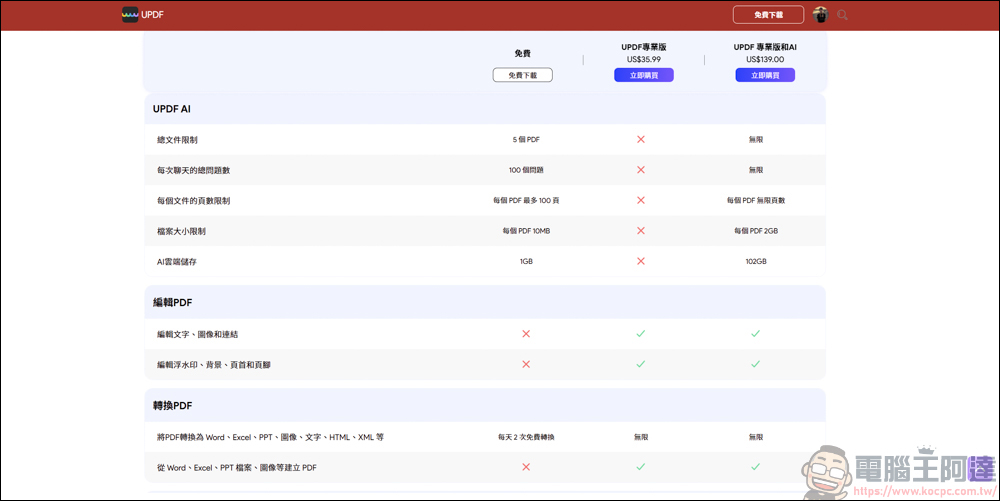Click the 1GB cloud storage value

click(x=526, y=261)
